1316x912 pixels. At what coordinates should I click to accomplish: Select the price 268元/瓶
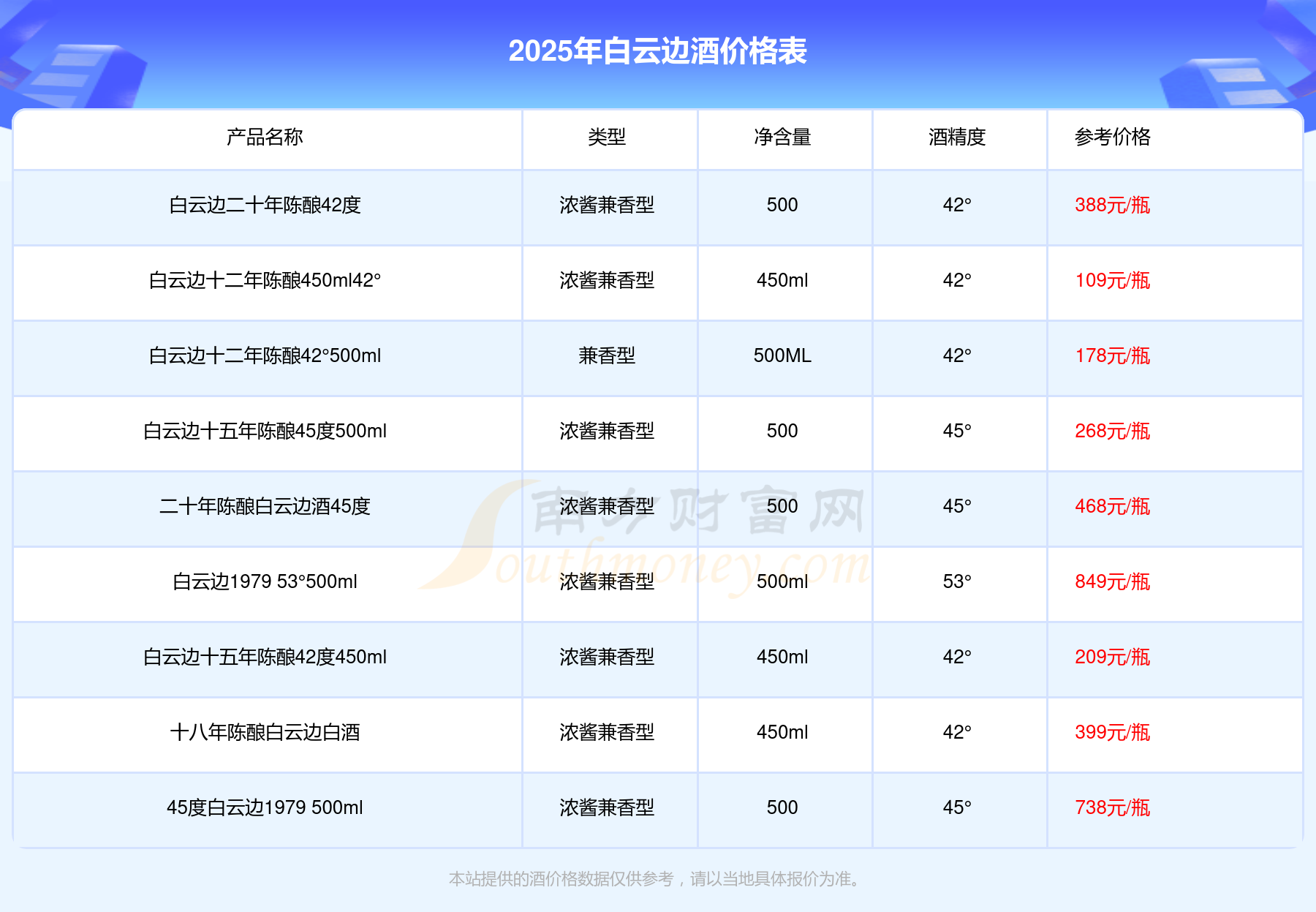[1113, 431]
